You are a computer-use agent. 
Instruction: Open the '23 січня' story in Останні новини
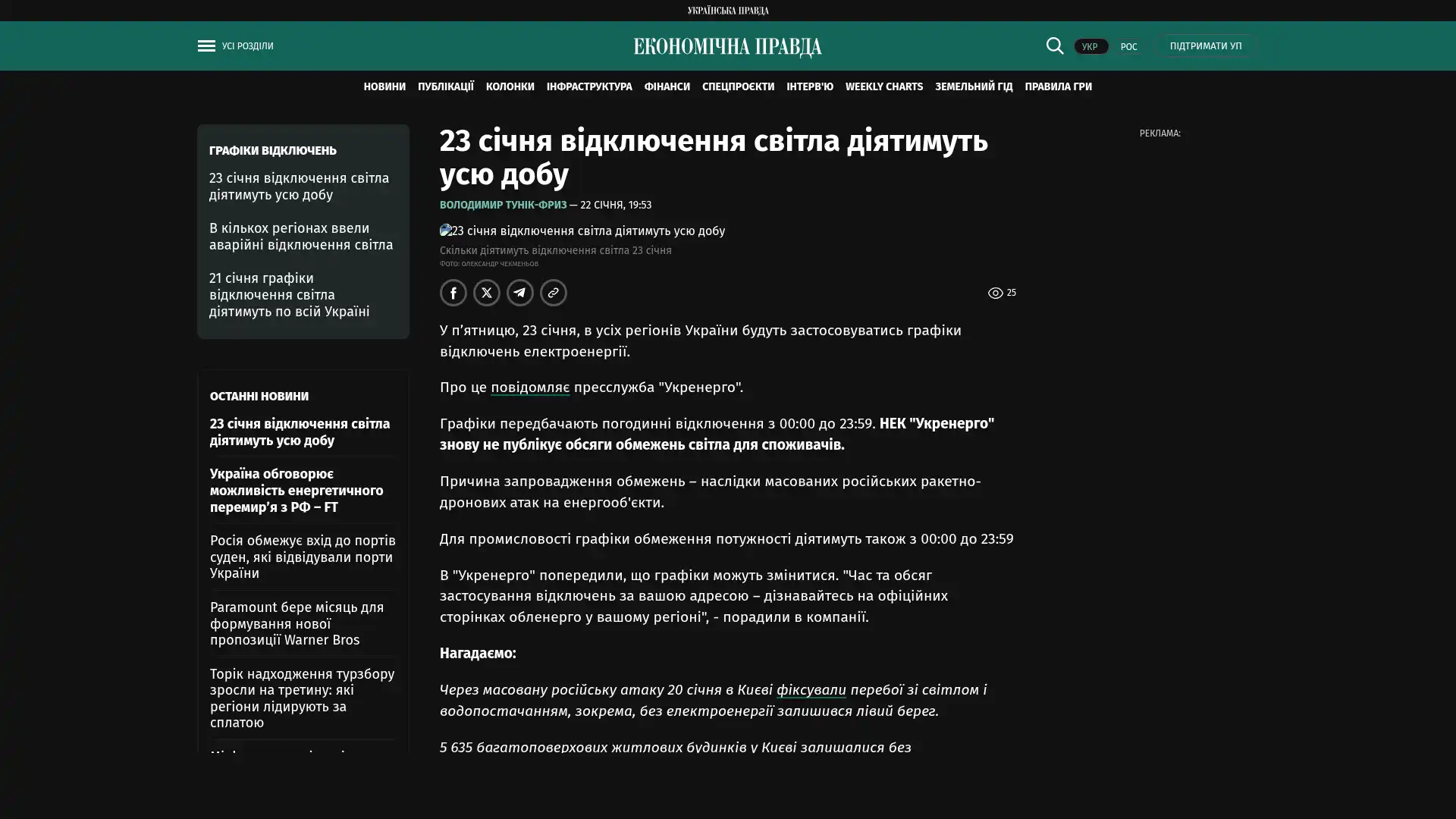pos(300,432)
